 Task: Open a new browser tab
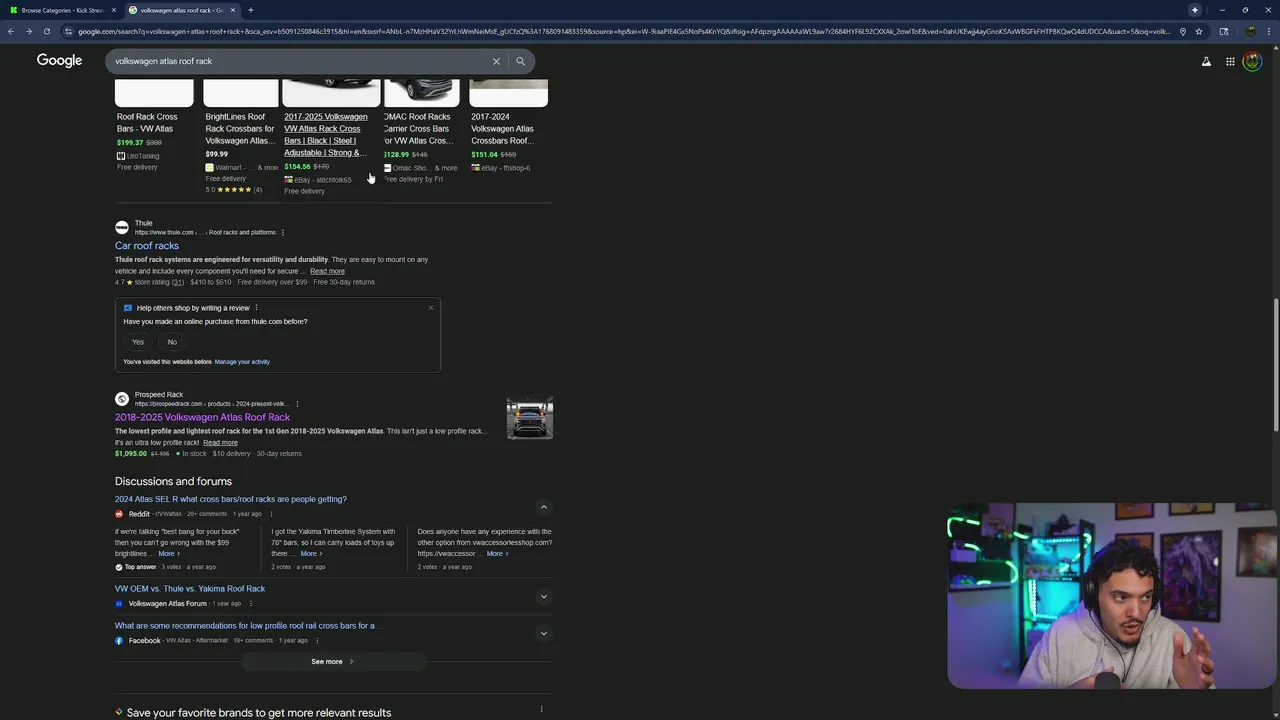pos(250,10)
